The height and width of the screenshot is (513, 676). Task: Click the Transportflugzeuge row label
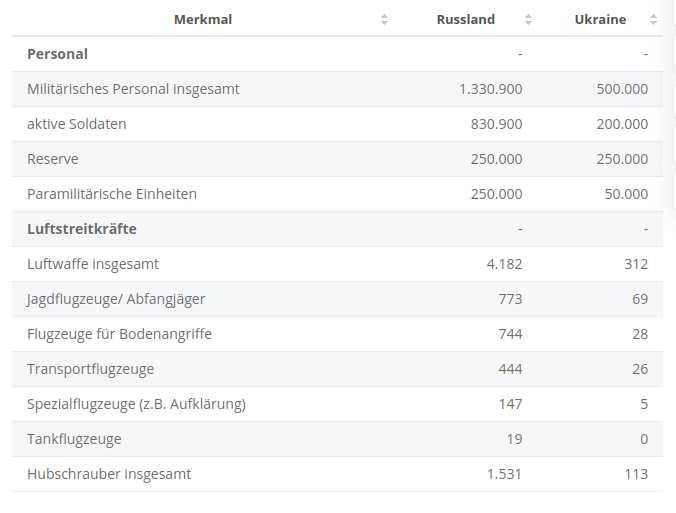[91, 369]
